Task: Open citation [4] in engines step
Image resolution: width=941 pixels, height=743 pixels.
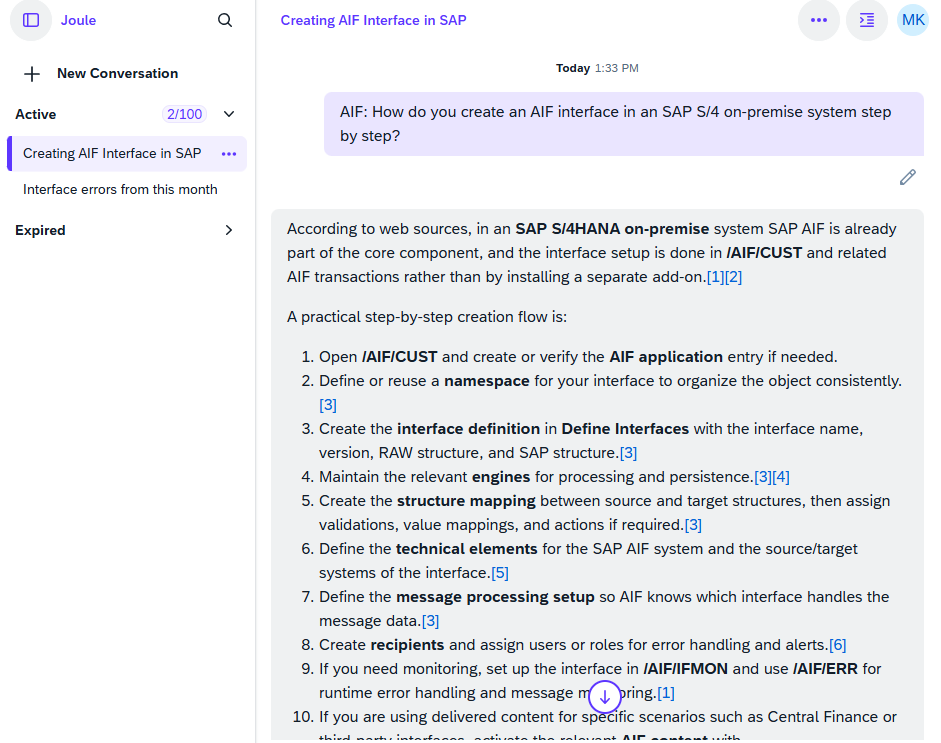Action: (x=781, y=477)
